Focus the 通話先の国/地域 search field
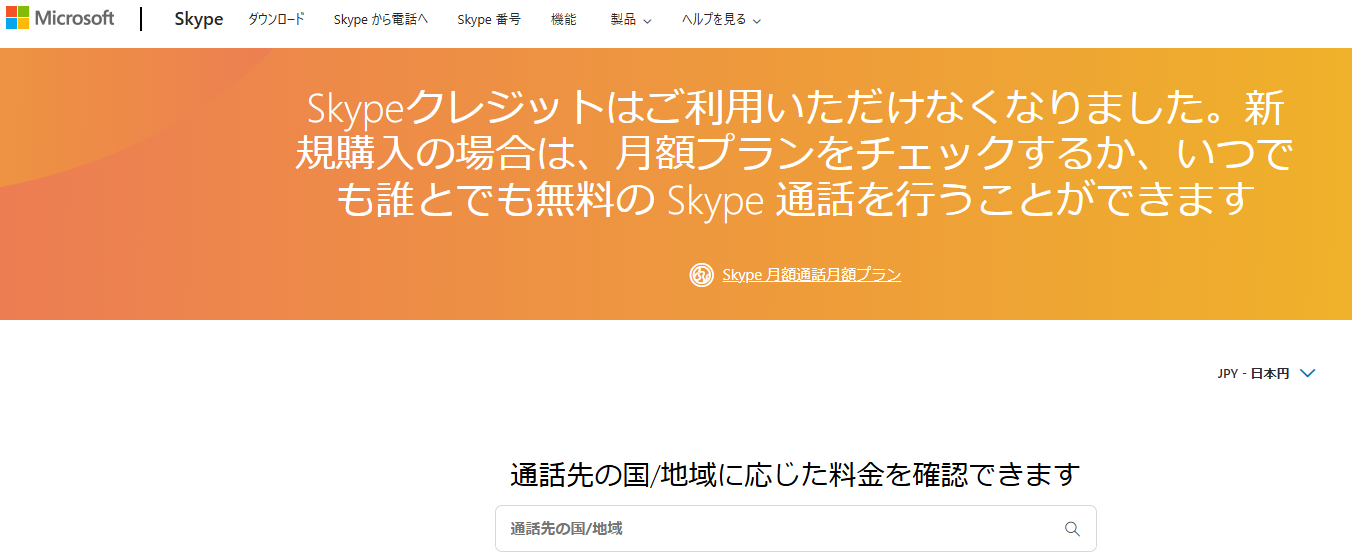This screenshot has width=1352, height=555. tap(780, 528)
